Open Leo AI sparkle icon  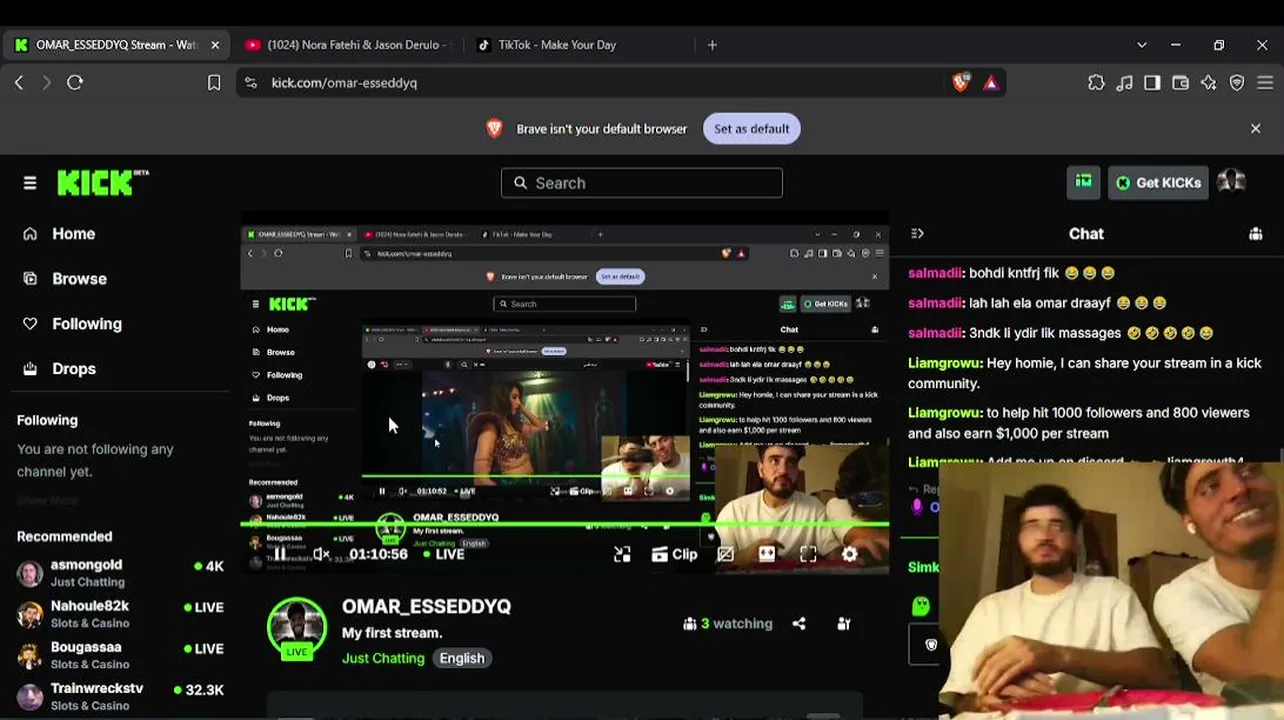pyautogui.click(x=1208, y=83)
